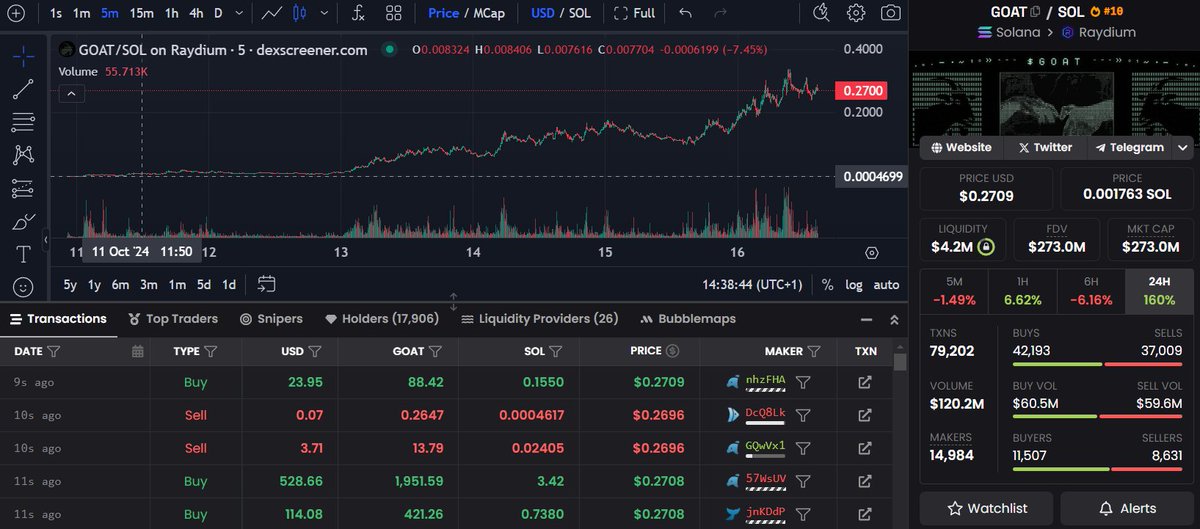The width and height of the screenshot is (1200, 529).
Task: Open chart settings gear
Action: (x=856, y=13)
